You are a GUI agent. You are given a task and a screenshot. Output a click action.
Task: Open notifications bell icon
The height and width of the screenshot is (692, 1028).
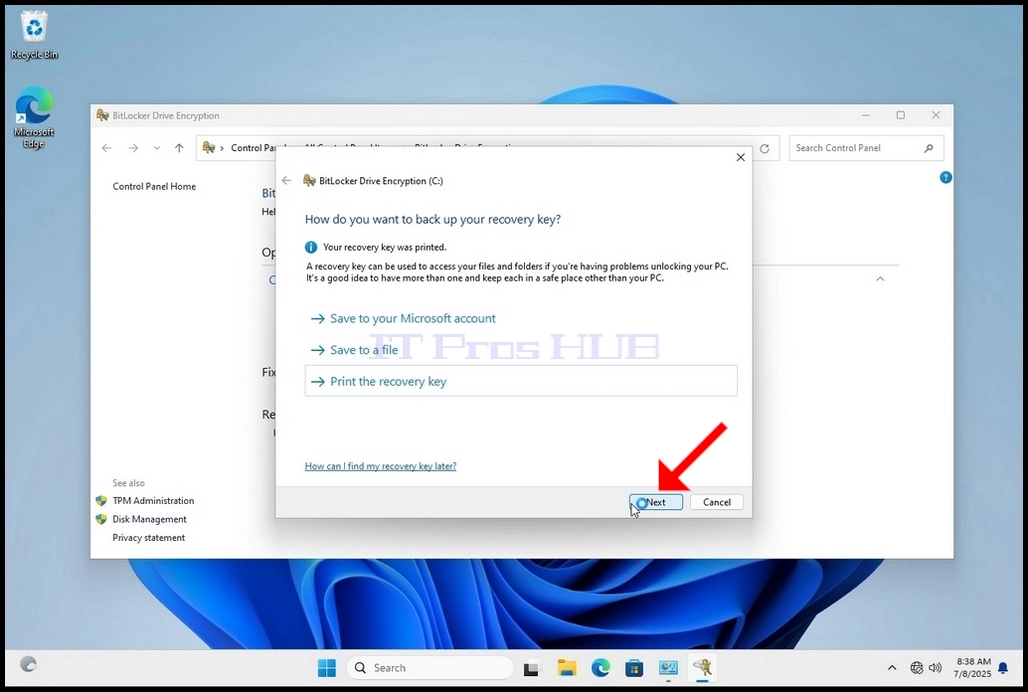tap(1002, 668)
